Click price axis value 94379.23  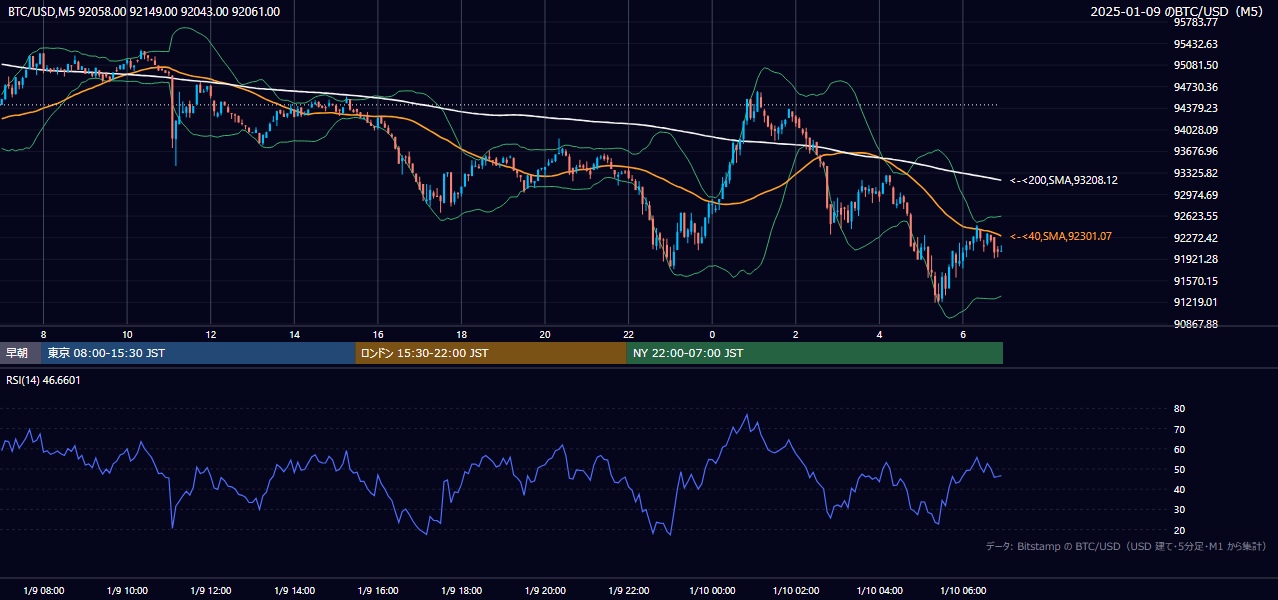click(1196, 108)
